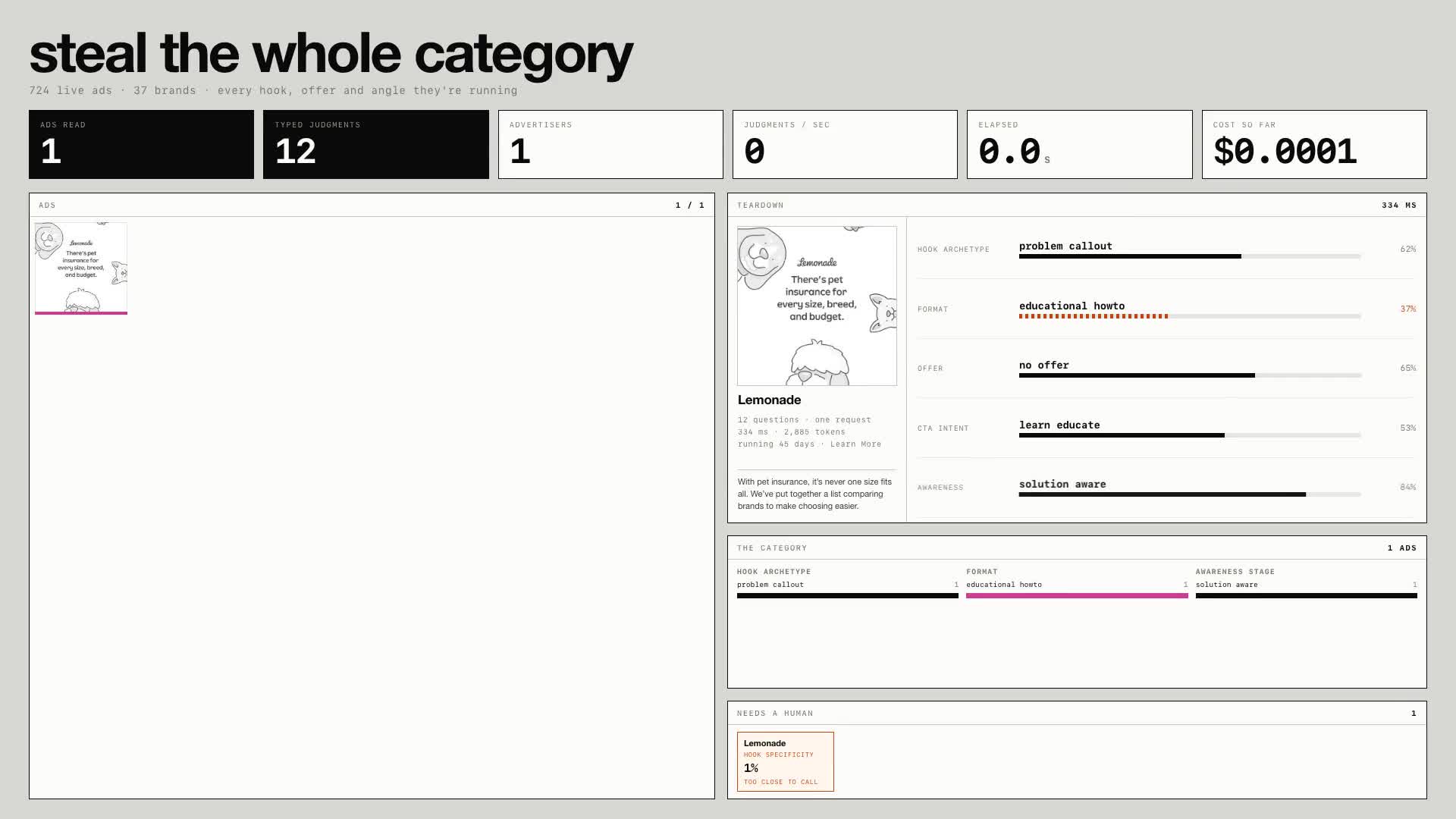Image resolution: width=1456 pixels, height=819 pixels.
Task: Click the '1 / 1' Ads panel counter
Action: pyautogui.click(x=690, y=206)
